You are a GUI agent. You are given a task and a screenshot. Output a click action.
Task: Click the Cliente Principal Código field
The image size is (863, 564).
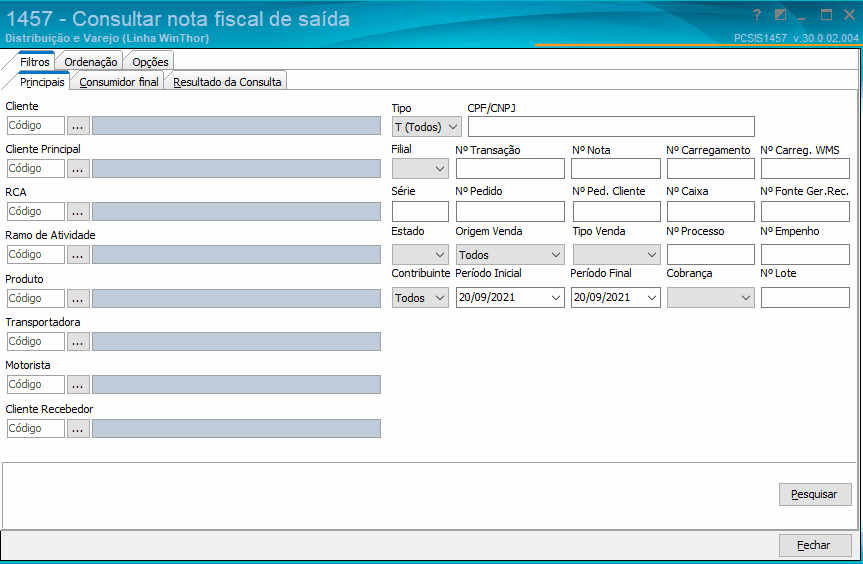36,168
